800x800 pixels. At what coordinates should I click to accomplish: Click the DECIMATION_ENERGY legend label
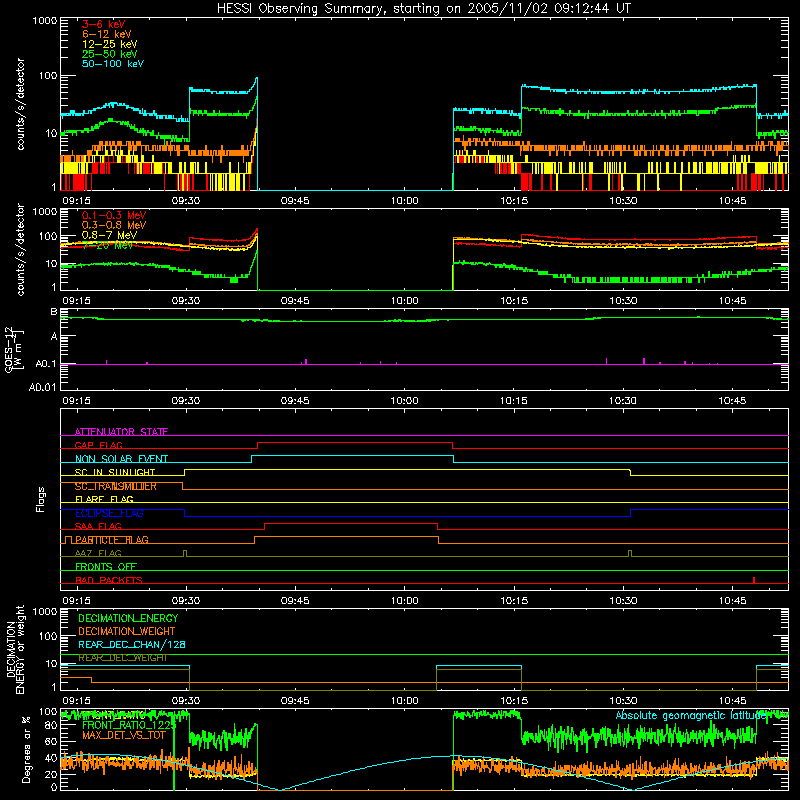[x=128, y=618]
